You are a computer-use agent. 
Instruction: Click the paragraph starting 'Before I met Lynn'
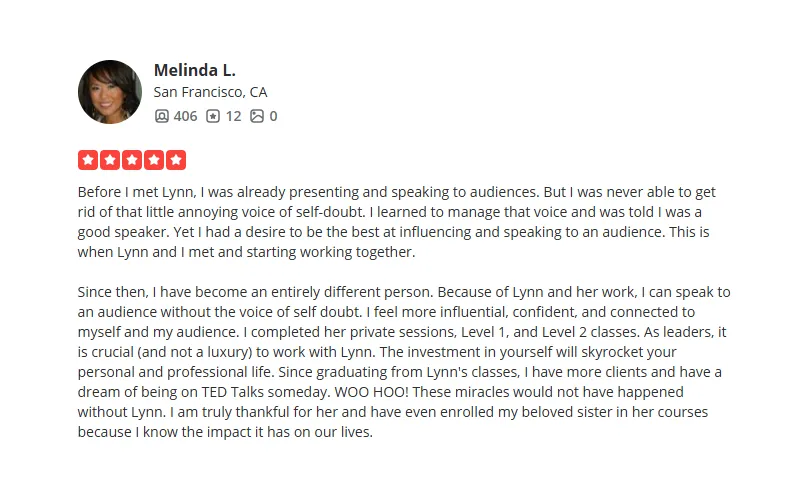pos(396,222)
